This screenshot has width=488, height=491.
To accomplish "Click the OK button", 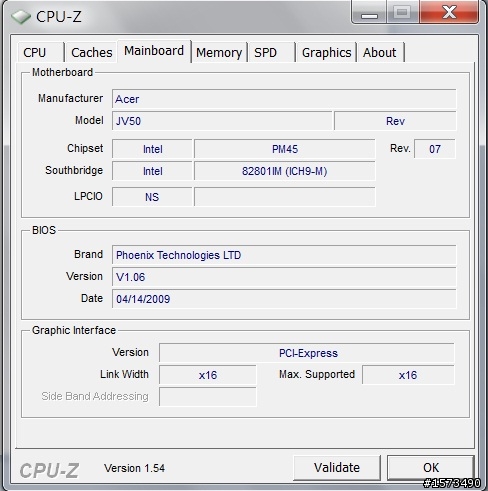I will 431,468.
